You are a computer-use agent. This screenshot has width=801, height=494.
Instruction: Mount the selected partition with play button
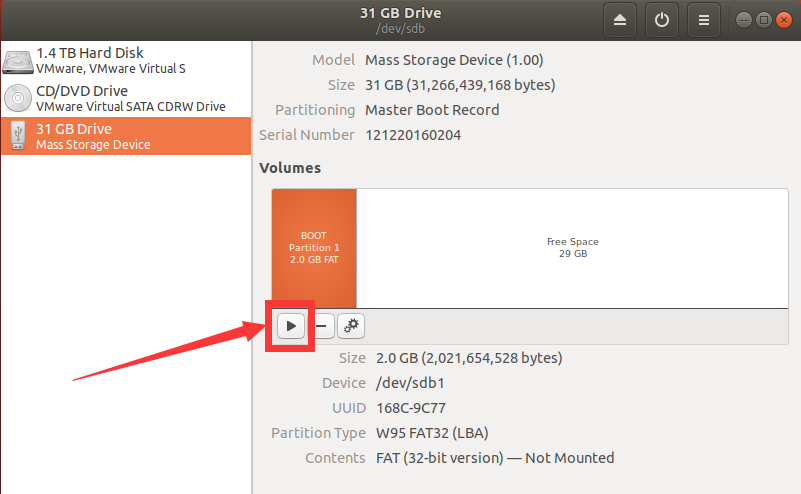click(x=291, y=326)
